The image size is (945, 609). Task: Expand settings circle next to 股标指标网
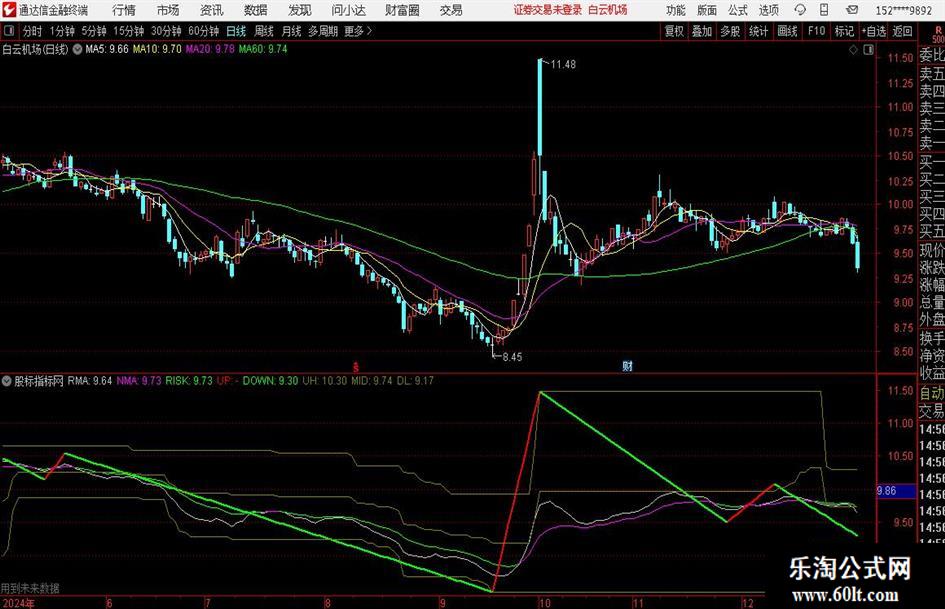click(x=7, y=381)
